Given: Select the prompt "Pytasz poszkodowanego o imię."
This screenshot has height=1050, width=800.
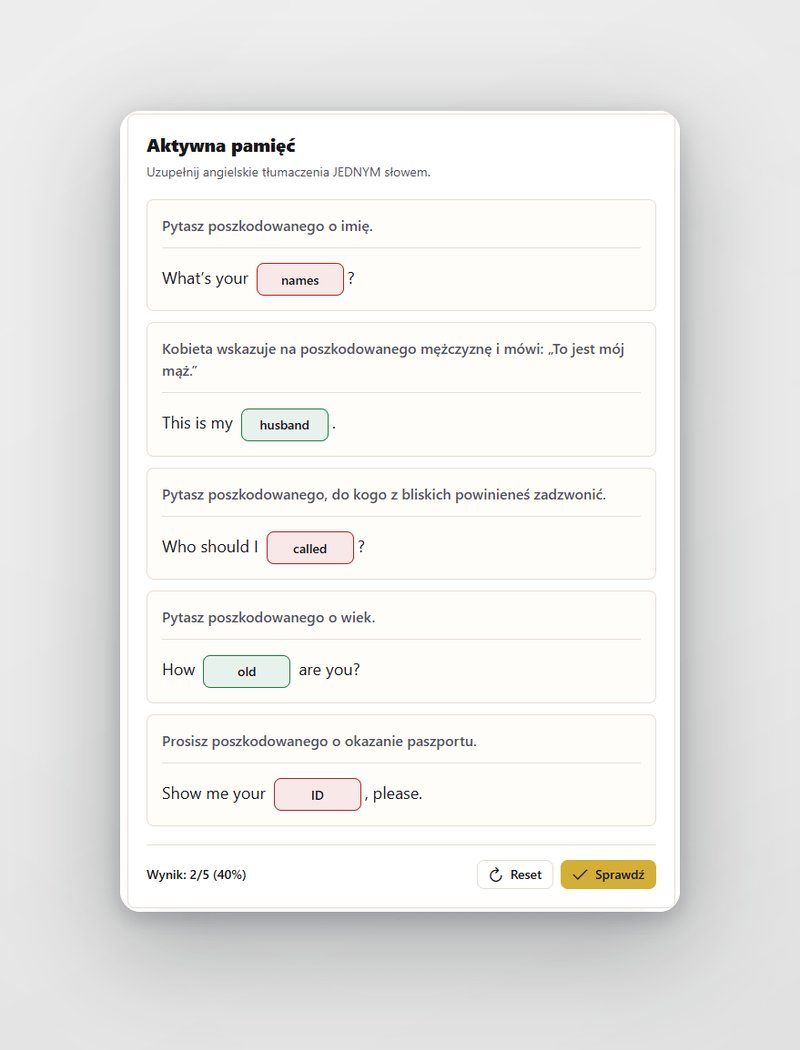Looking at the screenshot, I should [x=267, y=226].
